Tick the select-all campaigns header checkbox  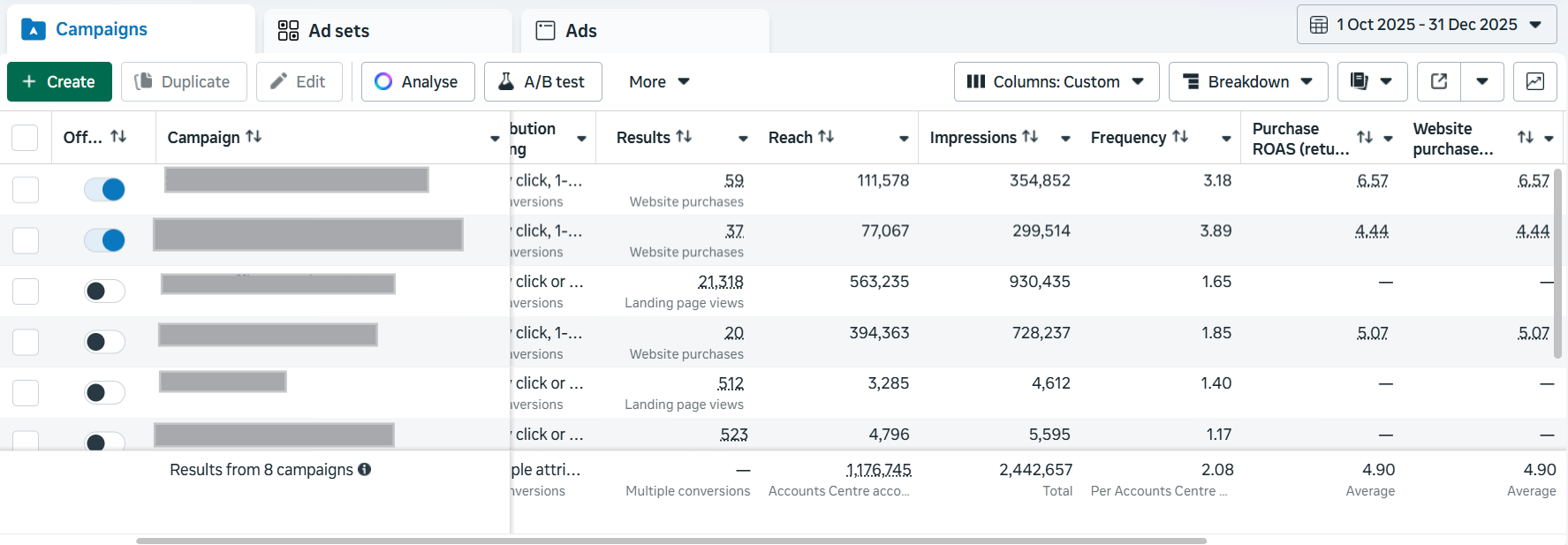25,138
